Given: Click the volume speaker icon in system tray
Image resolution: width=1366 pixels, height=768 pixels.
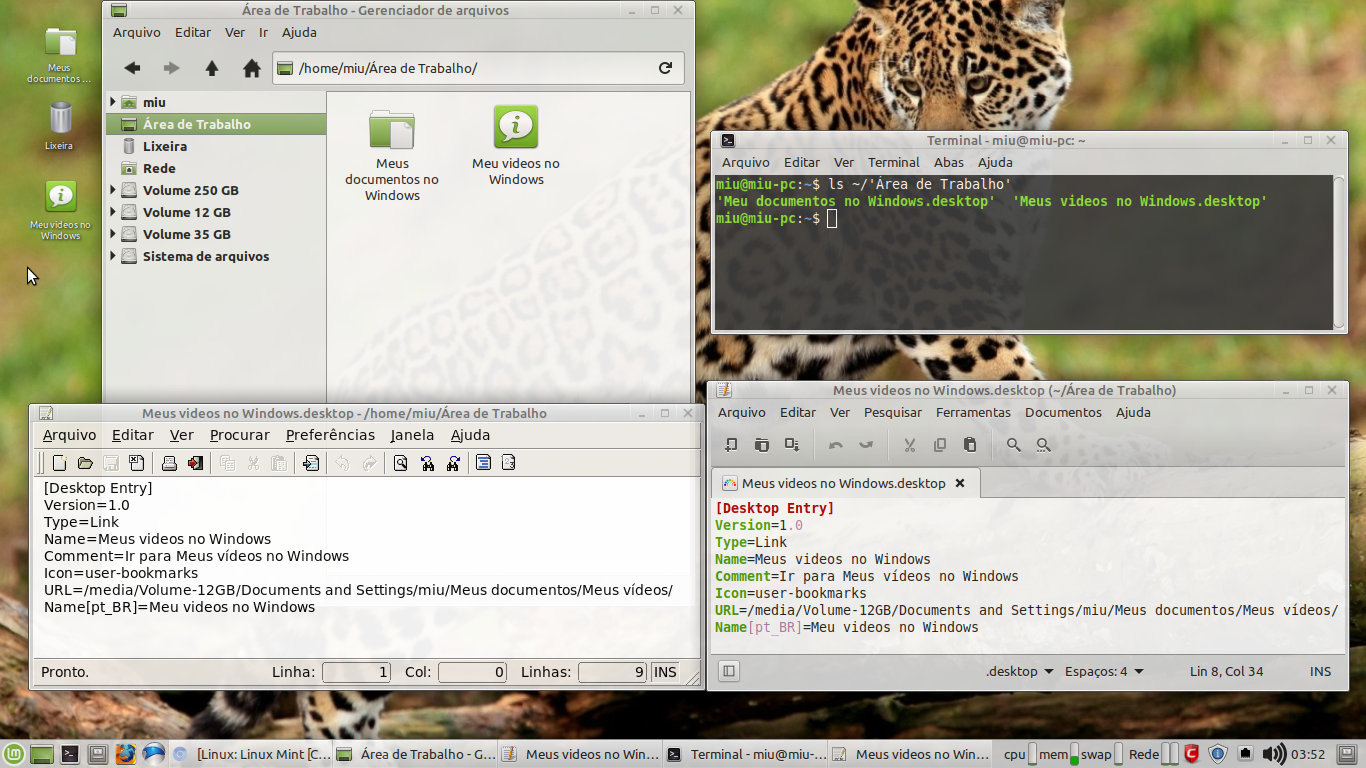Looking at the screenshot, I should click(1274, 754).
